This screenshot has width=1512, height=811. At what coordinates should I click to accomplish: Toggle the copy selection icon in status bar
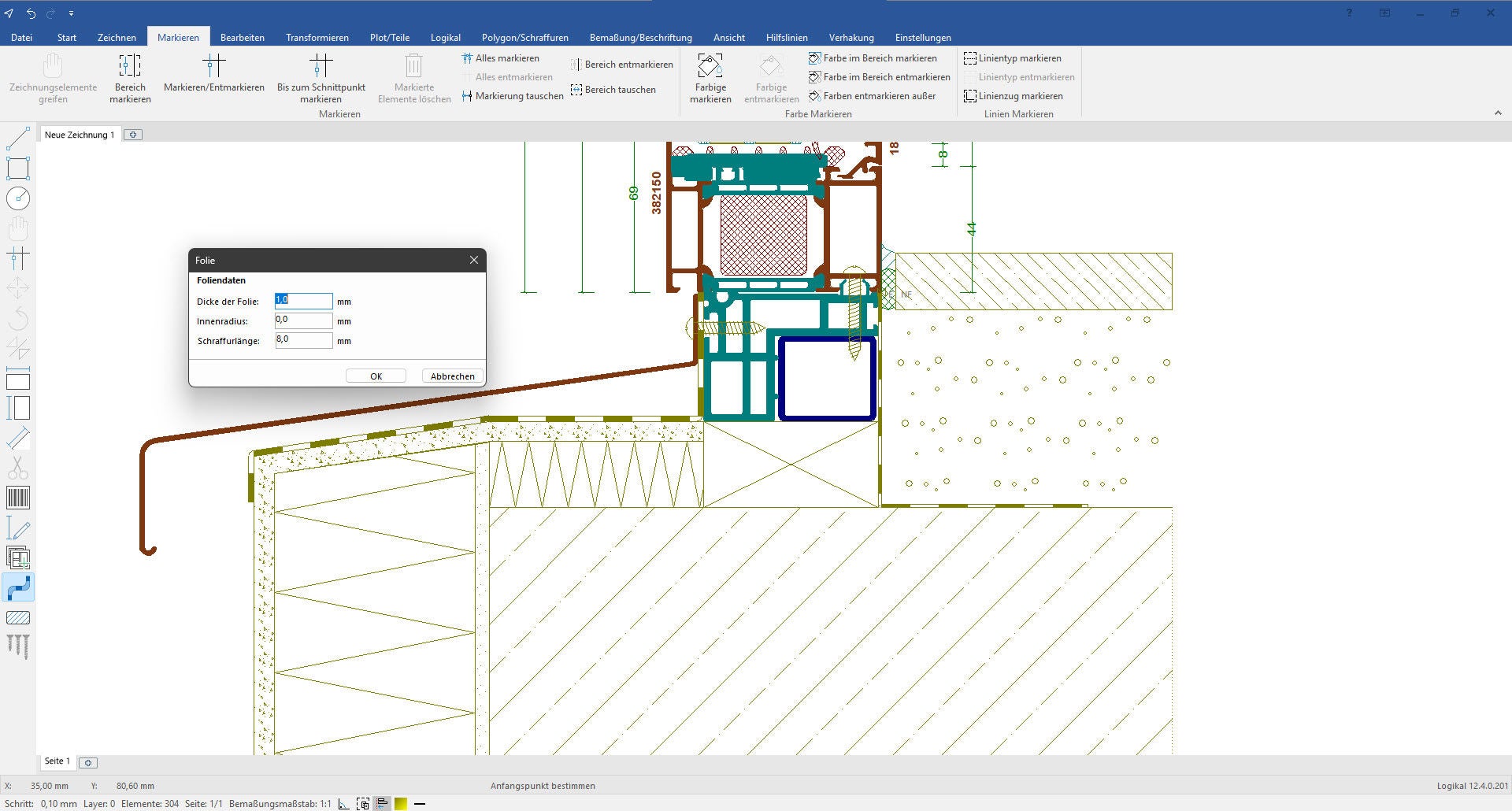click(x=363, y=804)
